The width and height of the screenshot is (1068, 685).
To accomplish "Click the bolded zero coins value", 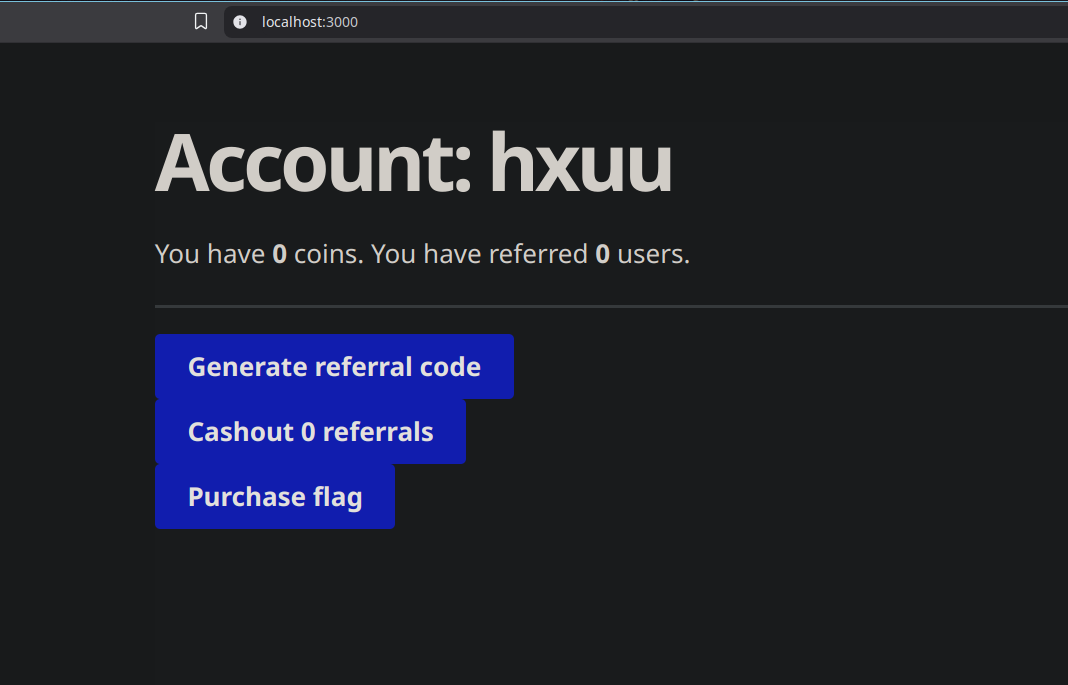I will coord(279,253).
